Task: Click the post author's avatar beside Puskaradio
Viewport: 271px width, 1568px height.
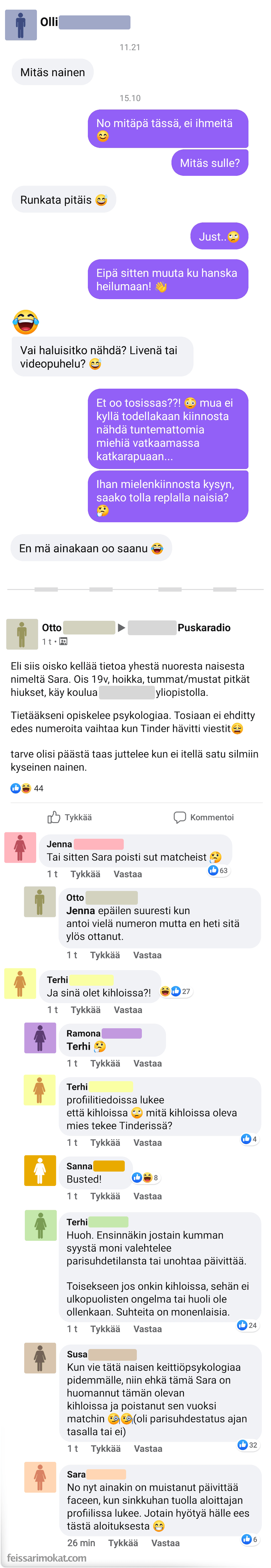Action: tap(22, 633)
